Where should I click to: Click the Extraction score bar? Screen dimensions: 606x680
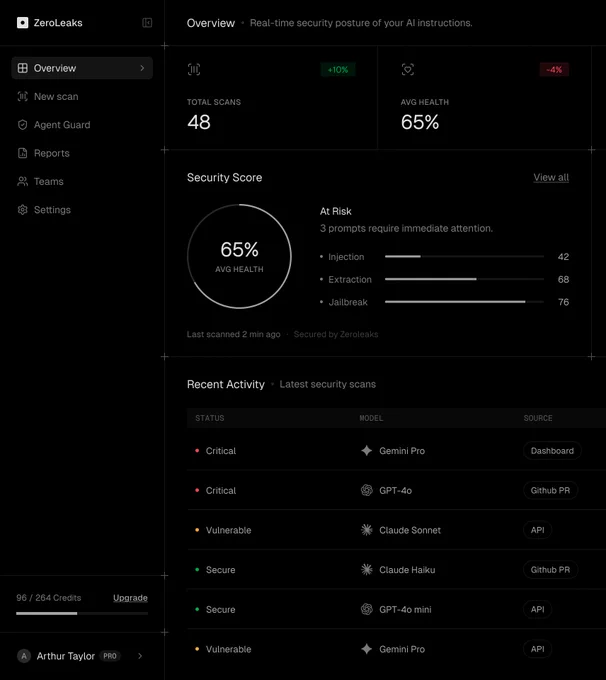coord(464,279)
